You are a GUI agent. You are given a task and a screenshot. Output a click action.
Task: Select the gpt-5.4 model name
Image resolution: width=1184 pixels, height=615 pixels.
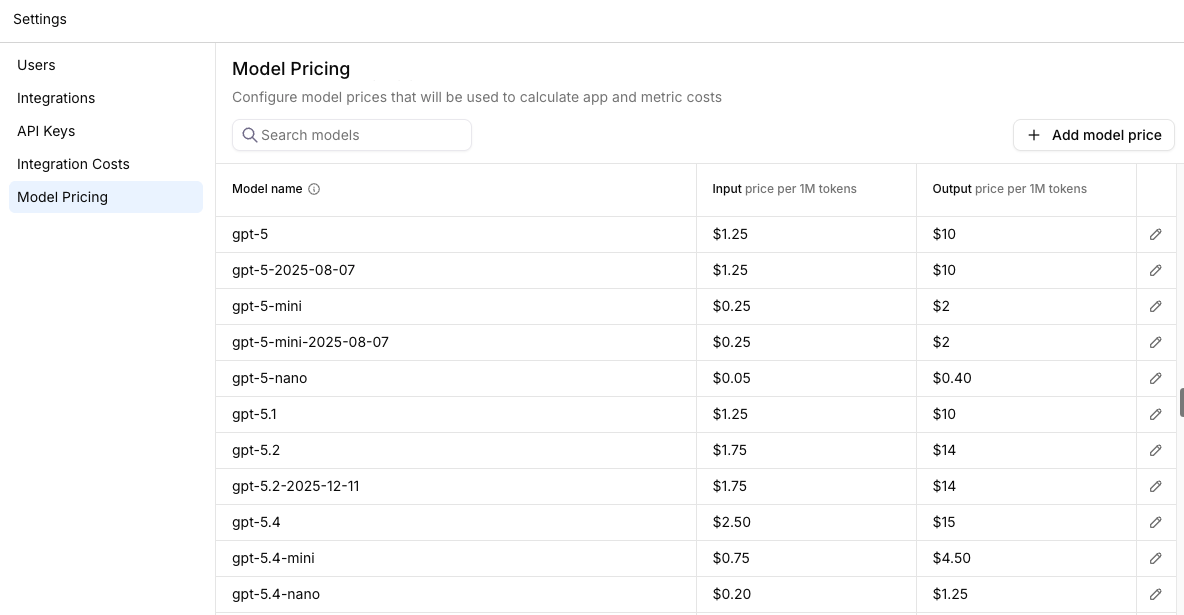point(256,523)
